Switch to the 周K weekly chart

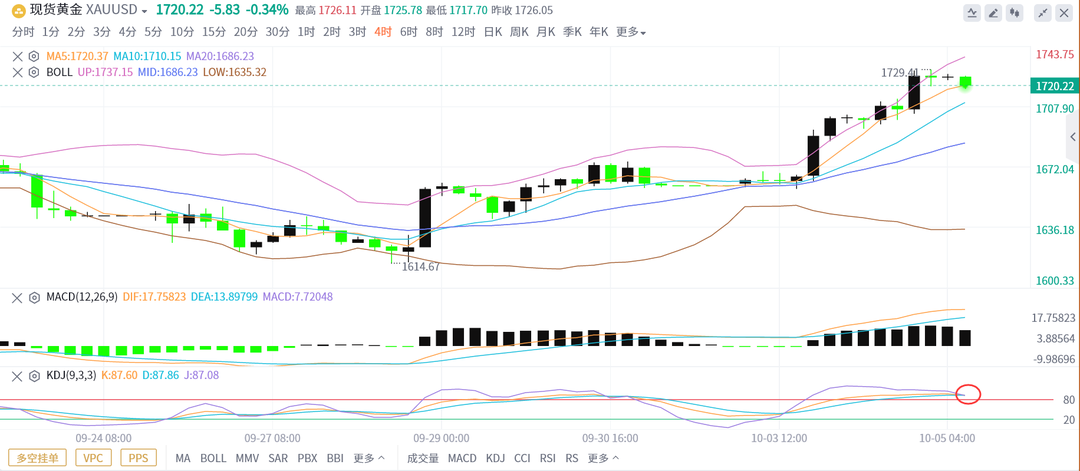pos(519,32)
